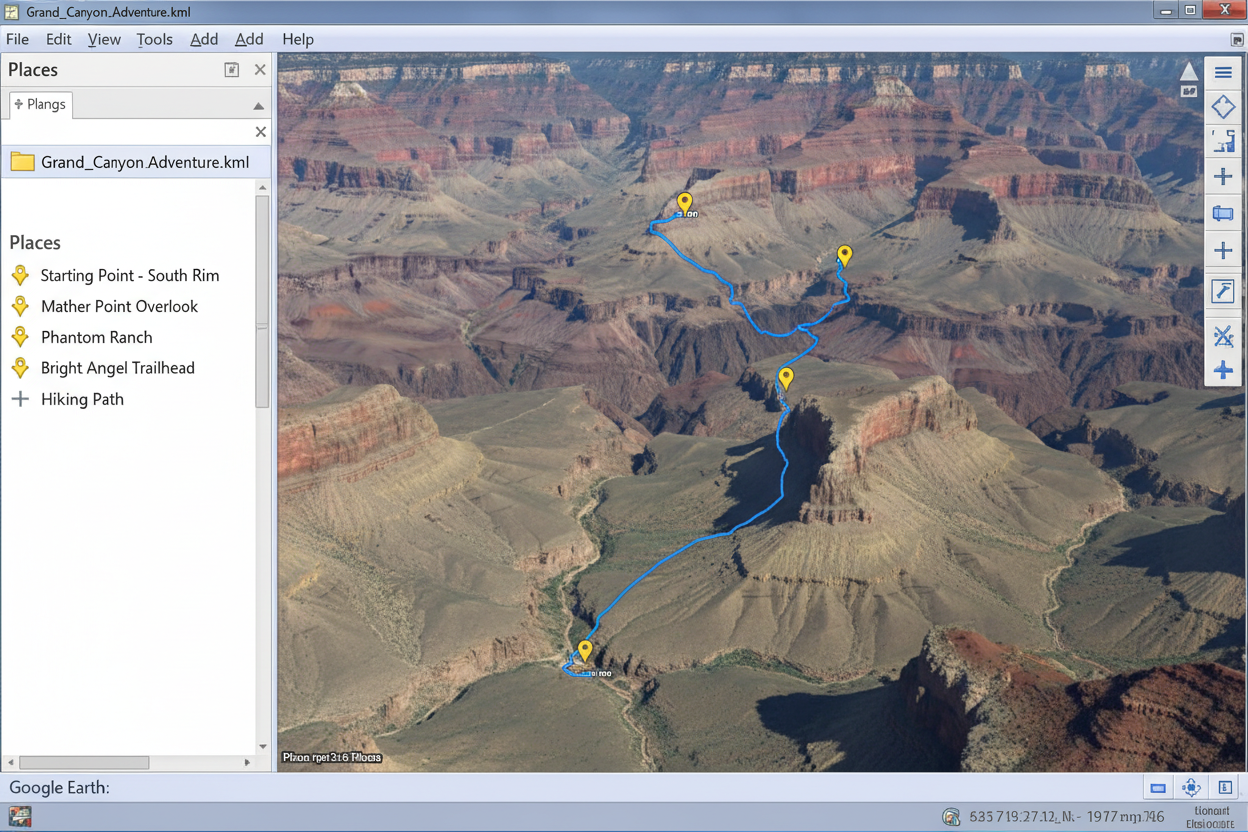
Task: Select Bright Angel Trailhead in list
Action: (x=117, y=368)
